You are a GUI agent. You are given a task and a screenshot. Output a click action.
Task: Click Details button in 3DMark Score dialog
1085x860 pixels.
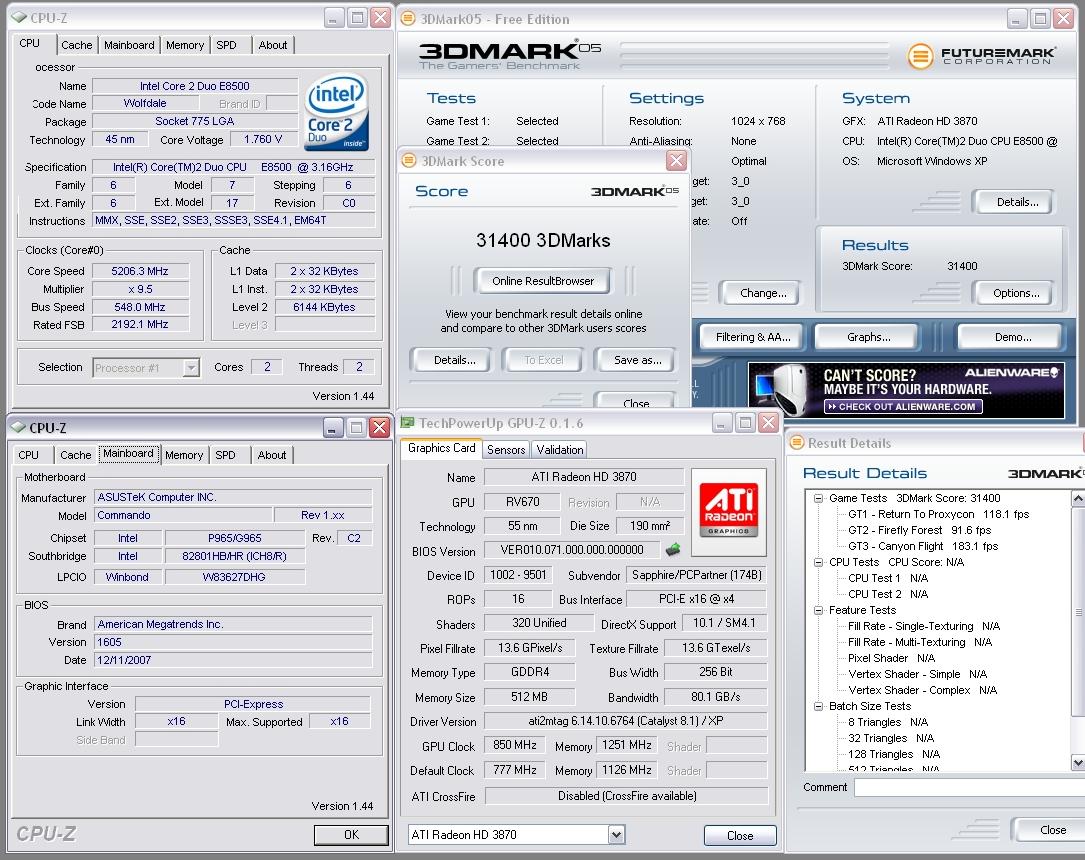pos(455,360)
